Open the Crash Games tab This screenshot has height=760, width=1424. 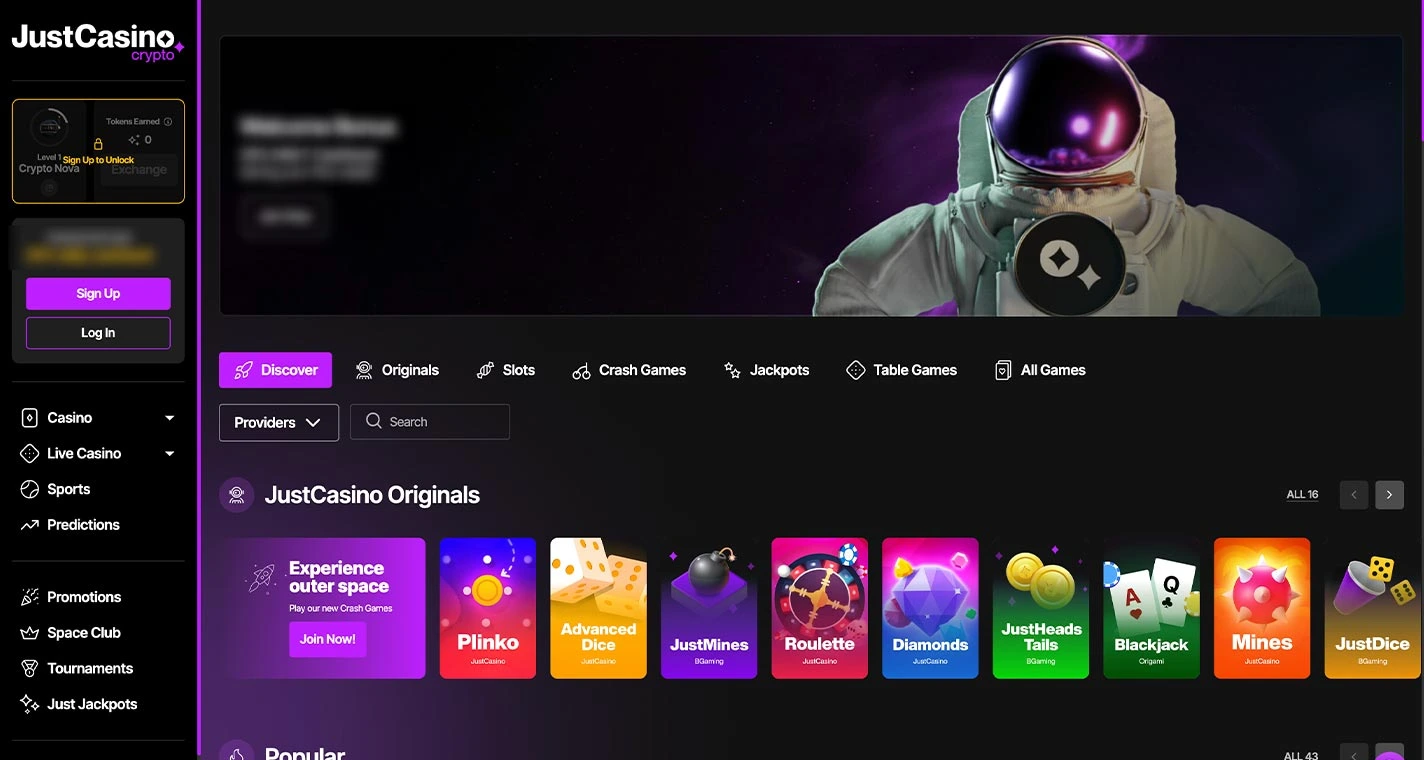click(x=629, y=370)
